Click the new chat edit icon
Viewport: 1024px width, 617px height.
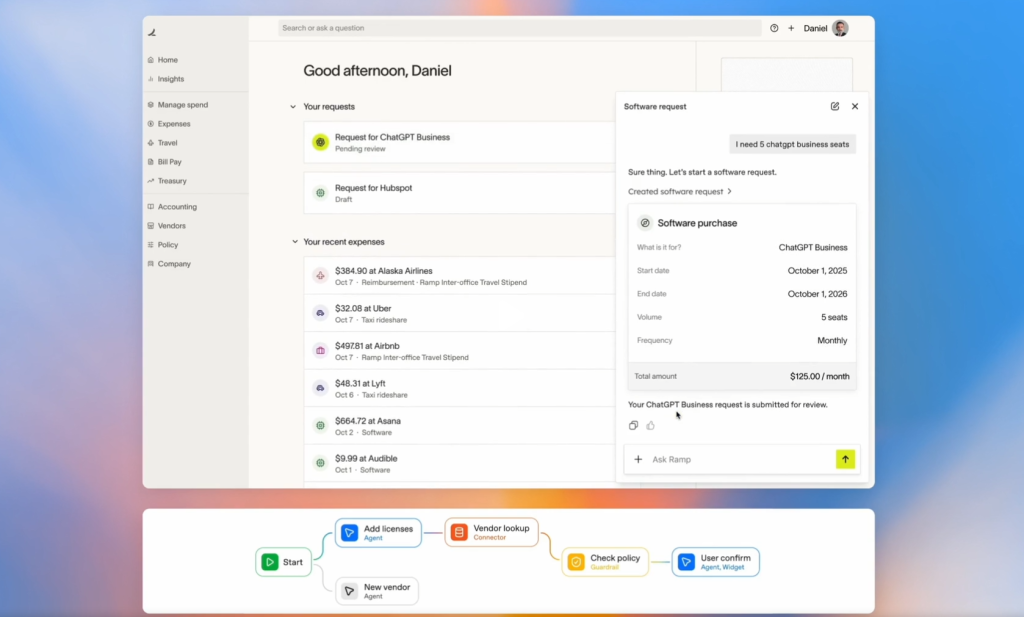click(x=835, y=106)
